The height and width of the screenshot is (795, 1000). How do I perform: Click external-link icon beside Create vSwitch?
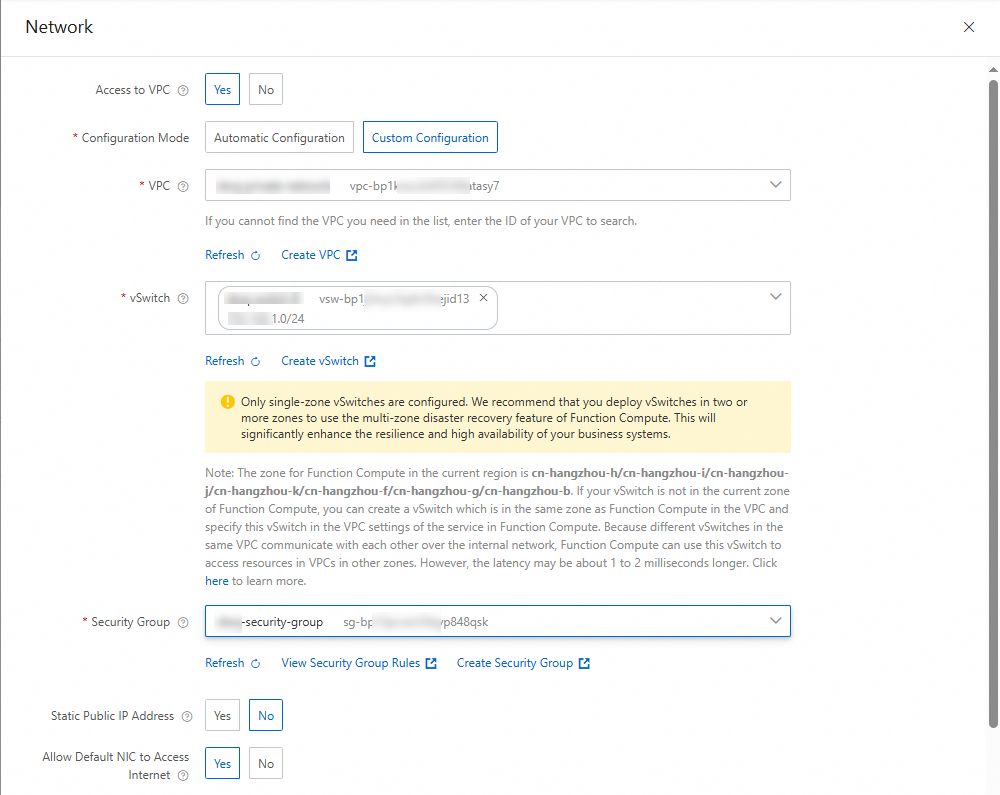click(370, 361)
